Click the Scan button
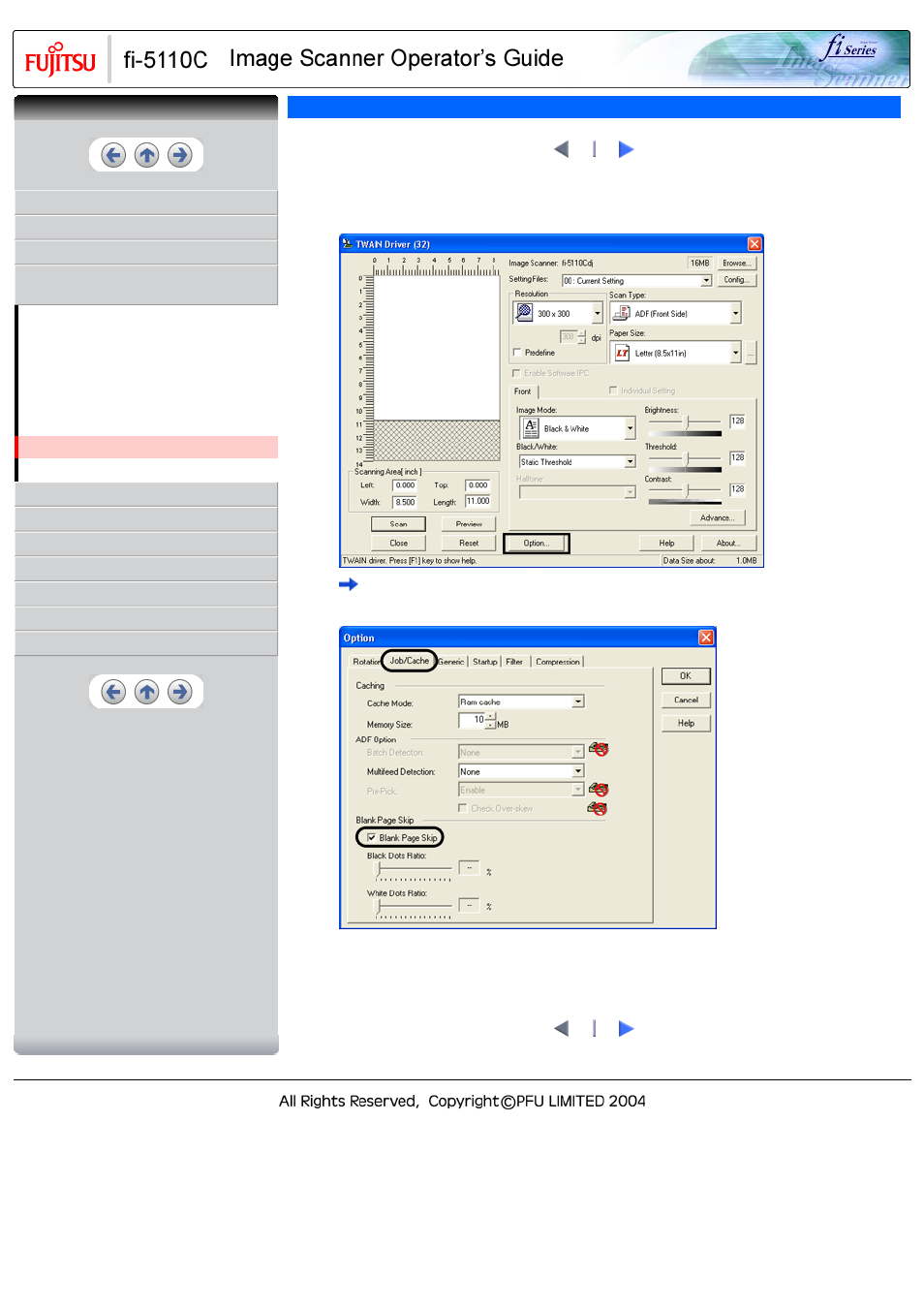The height and width of the screenshot is (1309, 924). click(398, 524)
